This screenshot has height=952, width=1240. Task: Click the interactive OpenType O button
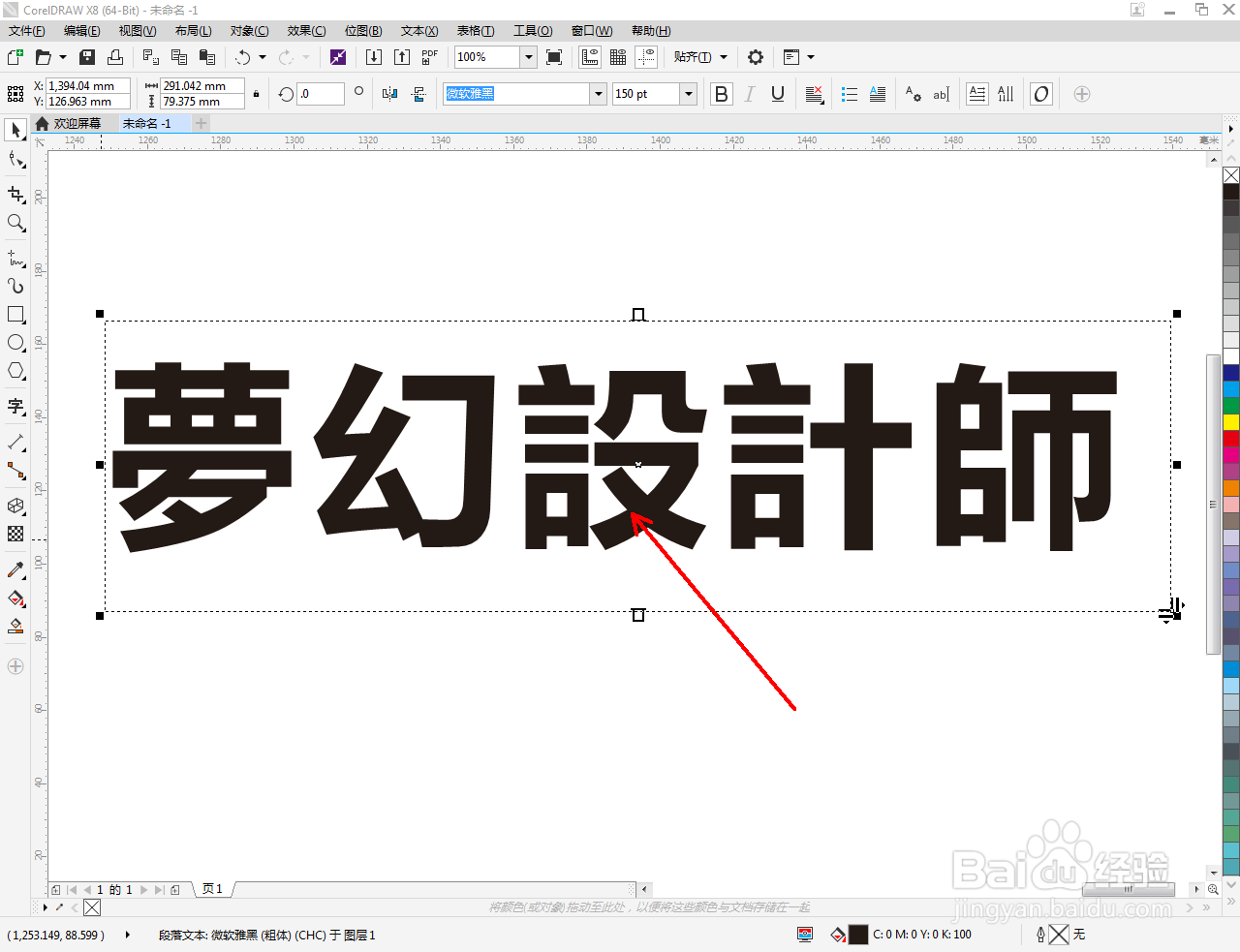pyautogui.click(x=1041, y=94)
